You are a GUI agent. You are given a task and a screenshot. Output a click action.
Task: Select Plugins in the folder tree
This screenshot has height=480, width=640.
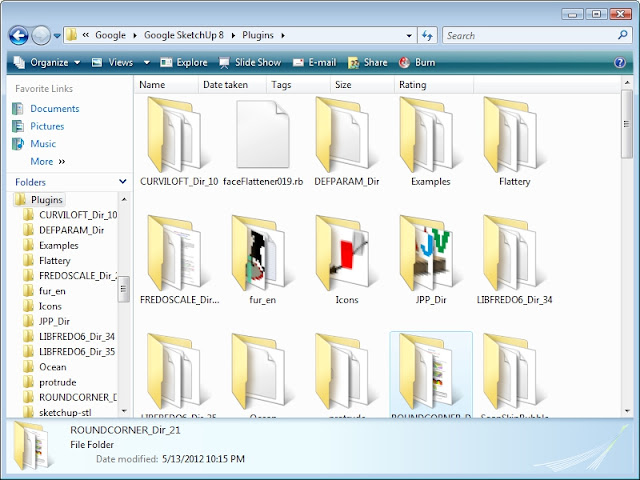click(39, 200)
